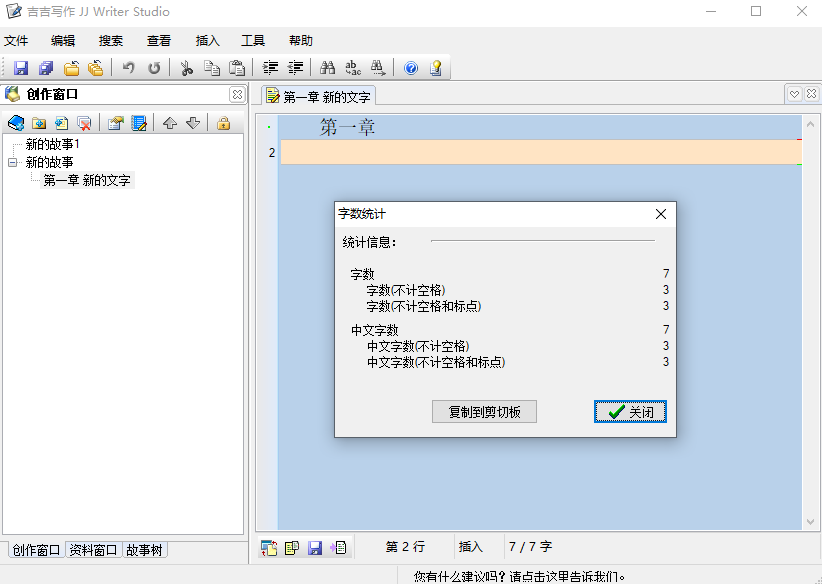Click the Save icon in main toolbar

point(20,68)
